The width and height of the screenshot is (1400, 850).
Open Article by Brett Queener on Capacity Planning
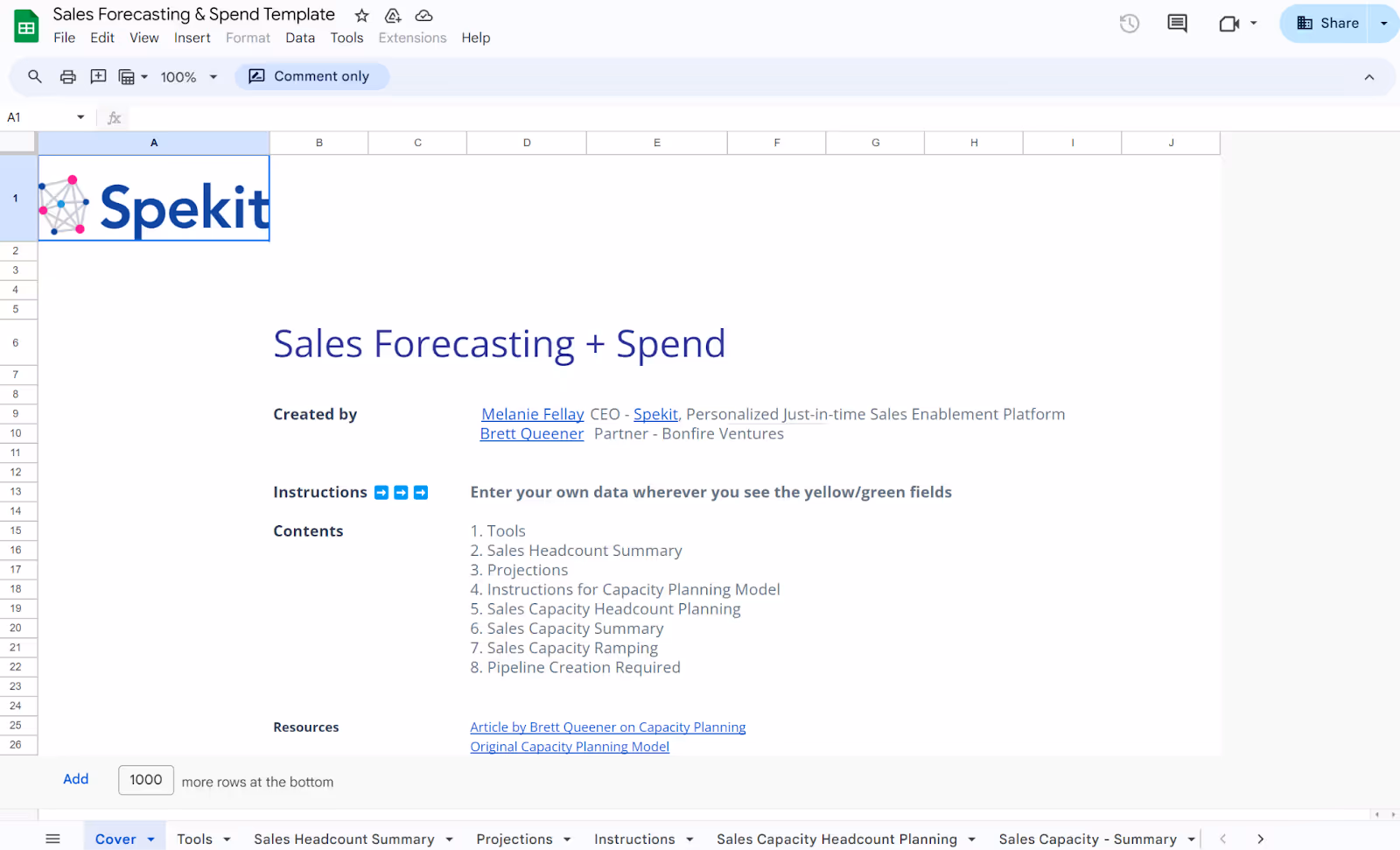(x=608, y=727)
